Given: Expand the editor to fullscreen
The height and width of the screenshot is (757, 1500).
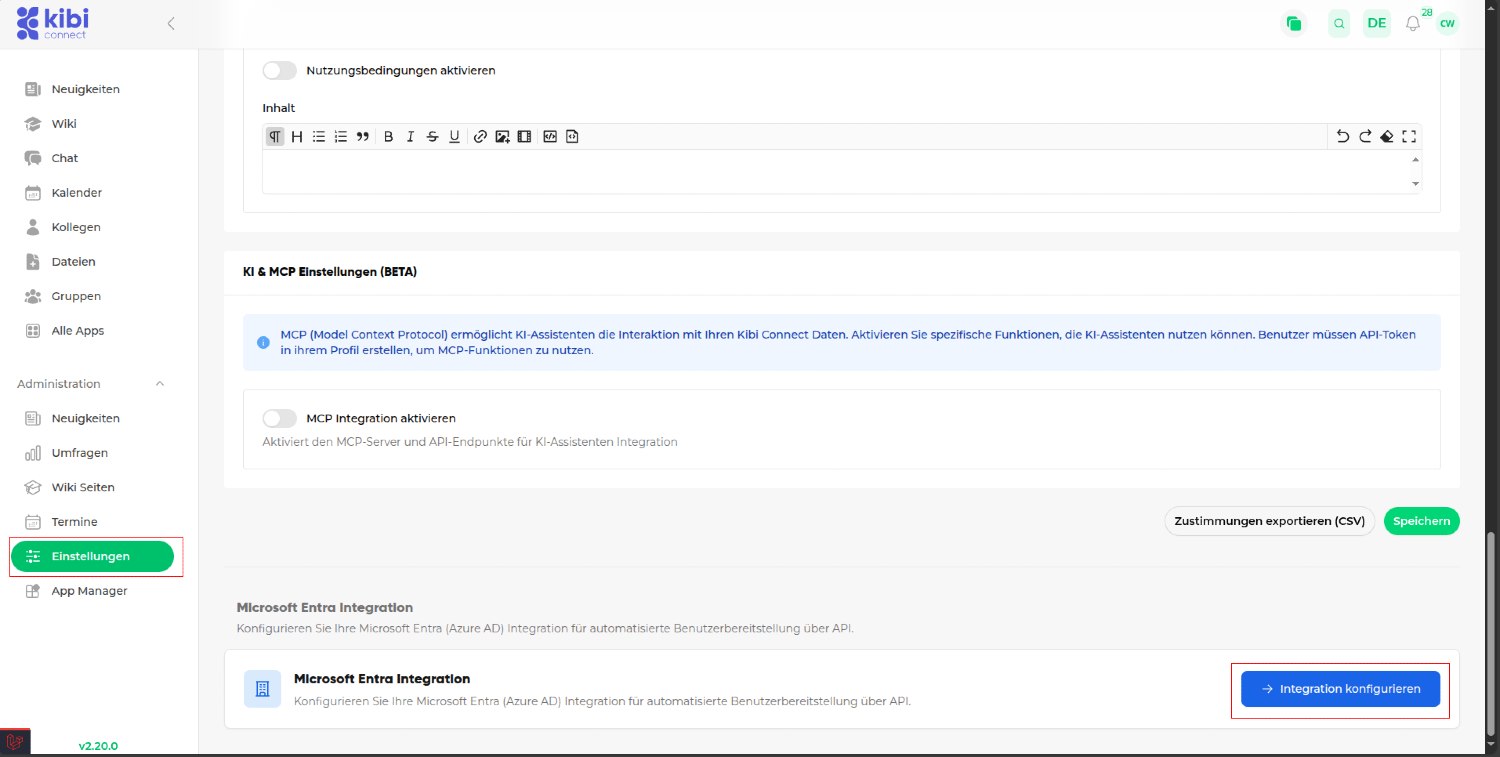Looking at the screenshot, I should pyautogui.click(x=1409, y=137).
